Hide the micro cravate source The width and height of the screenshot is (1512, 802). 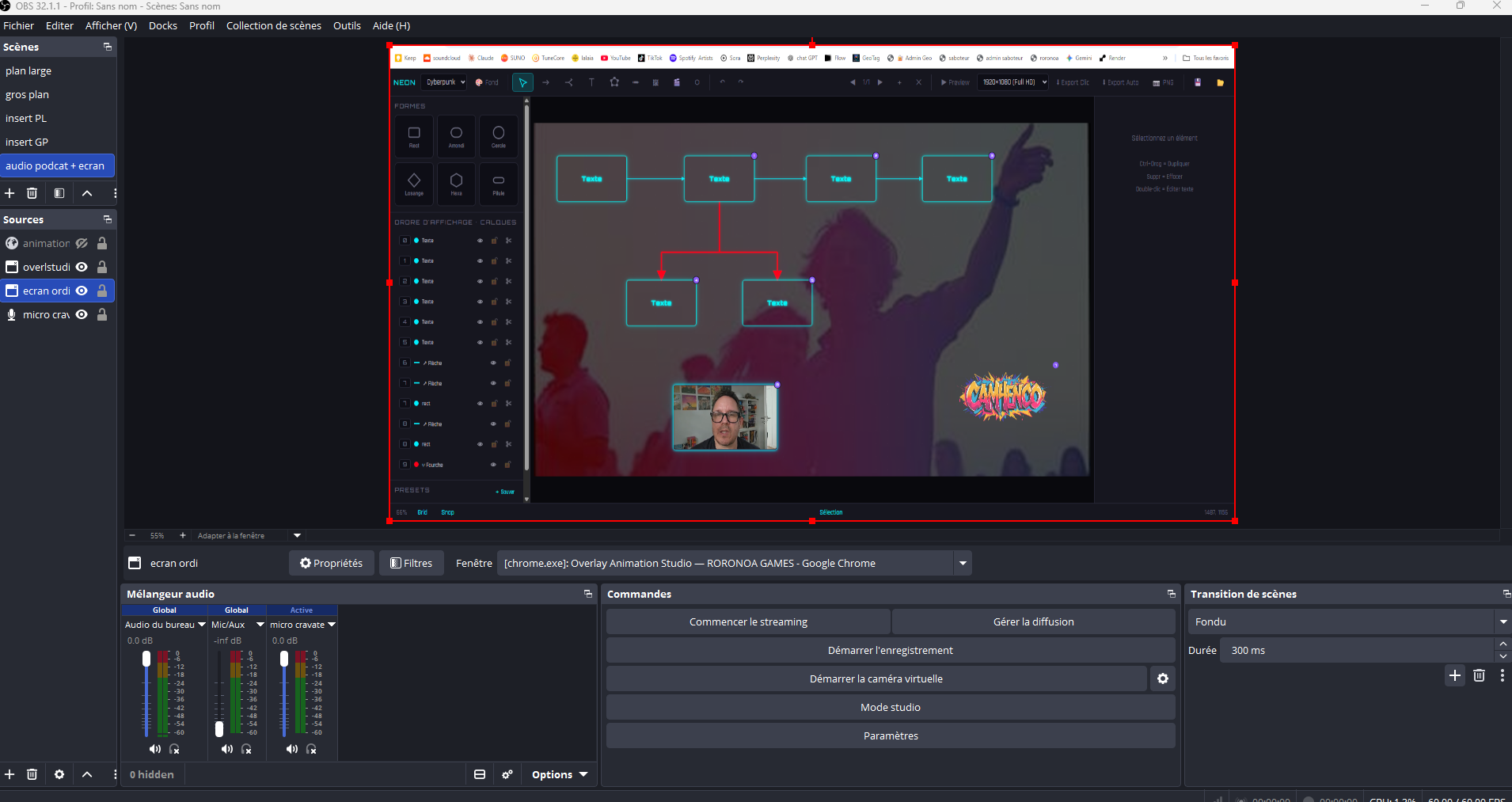tap(82, 314)
